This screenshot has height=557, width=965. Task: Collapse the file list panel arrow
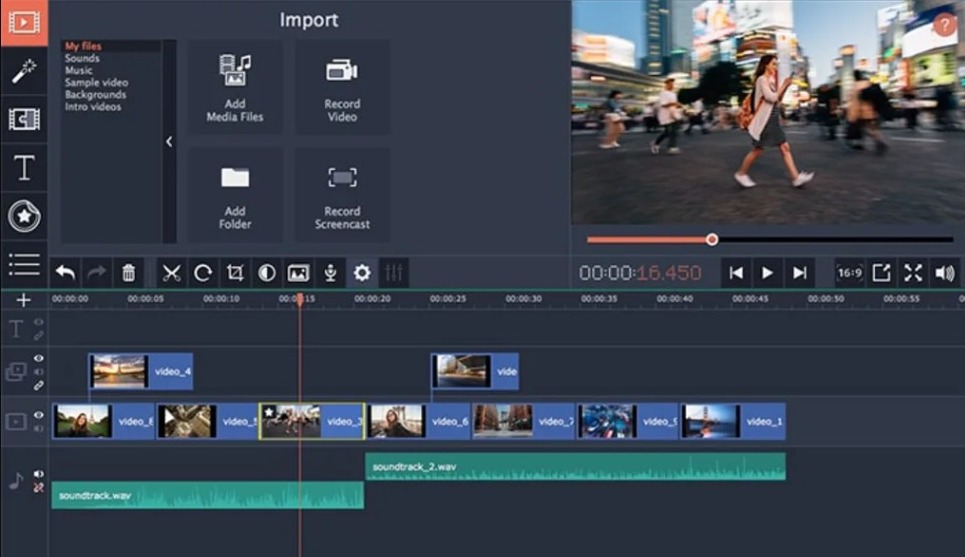click(x=169, y=142)
